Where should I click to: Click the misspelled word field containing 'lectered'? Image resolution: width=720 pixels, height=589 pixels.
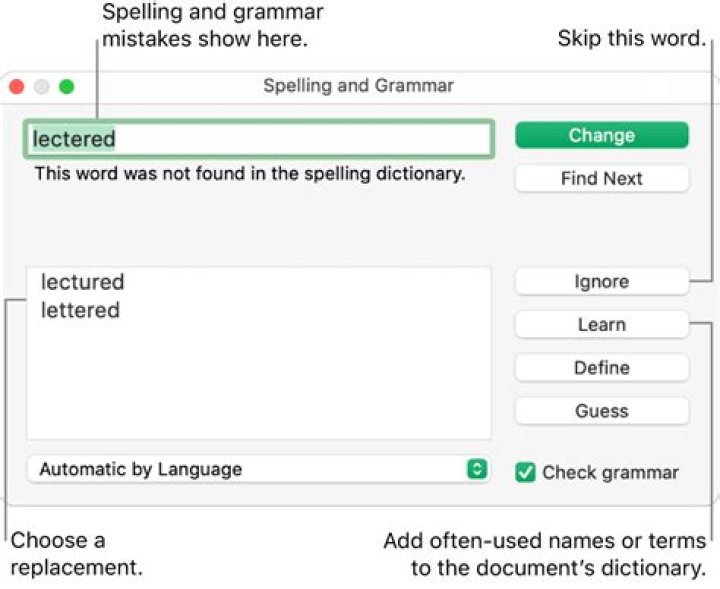tap(259, 139)
